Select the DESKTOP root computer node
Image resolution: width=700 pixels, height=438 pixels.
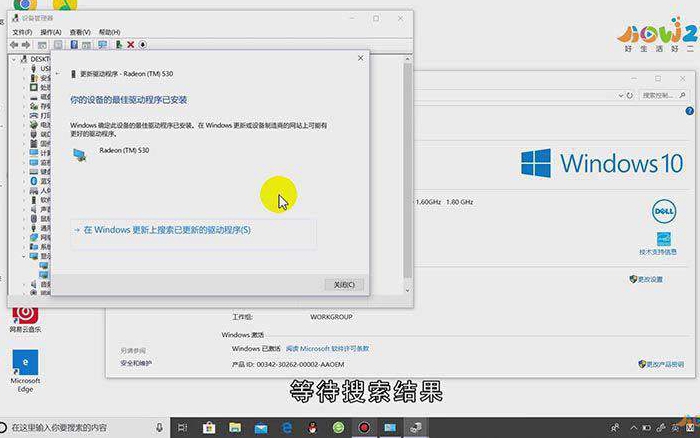[x=35, y=59]
